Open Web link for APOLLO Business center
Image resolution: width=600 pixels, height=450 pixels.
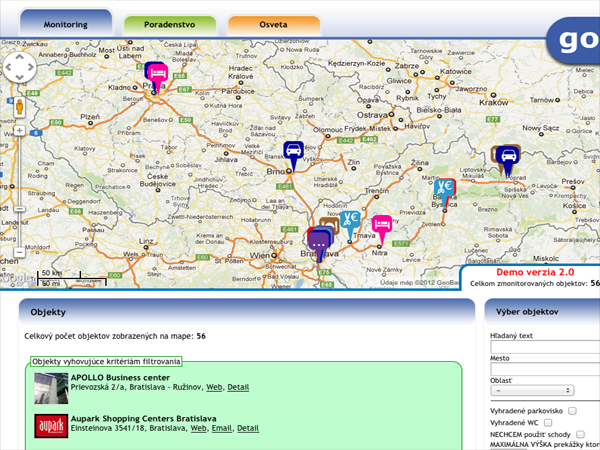[x=214, y=387]
